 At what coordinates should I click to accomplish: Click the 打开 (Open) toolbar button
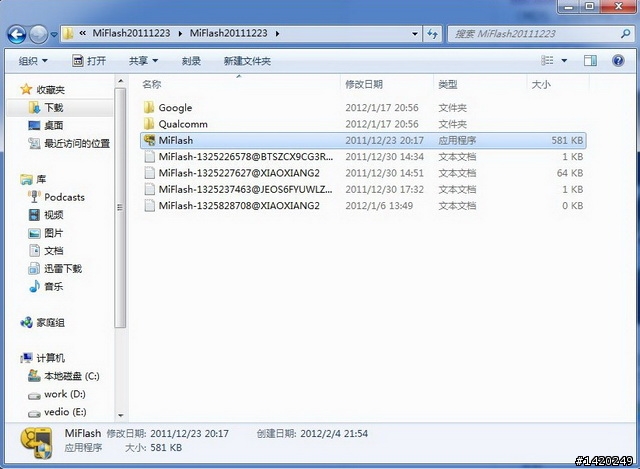pyautogui.click(x=89, y=61)
